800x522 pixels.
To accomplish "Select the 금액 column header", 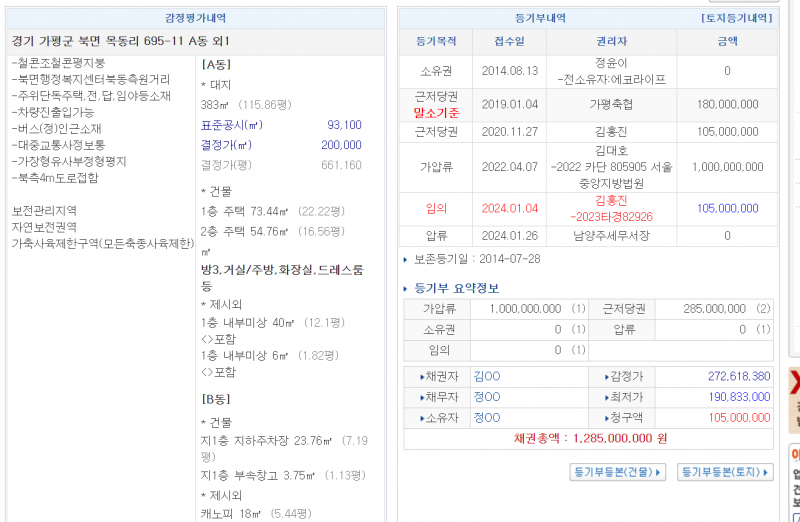I will click(x=727, y=41).
